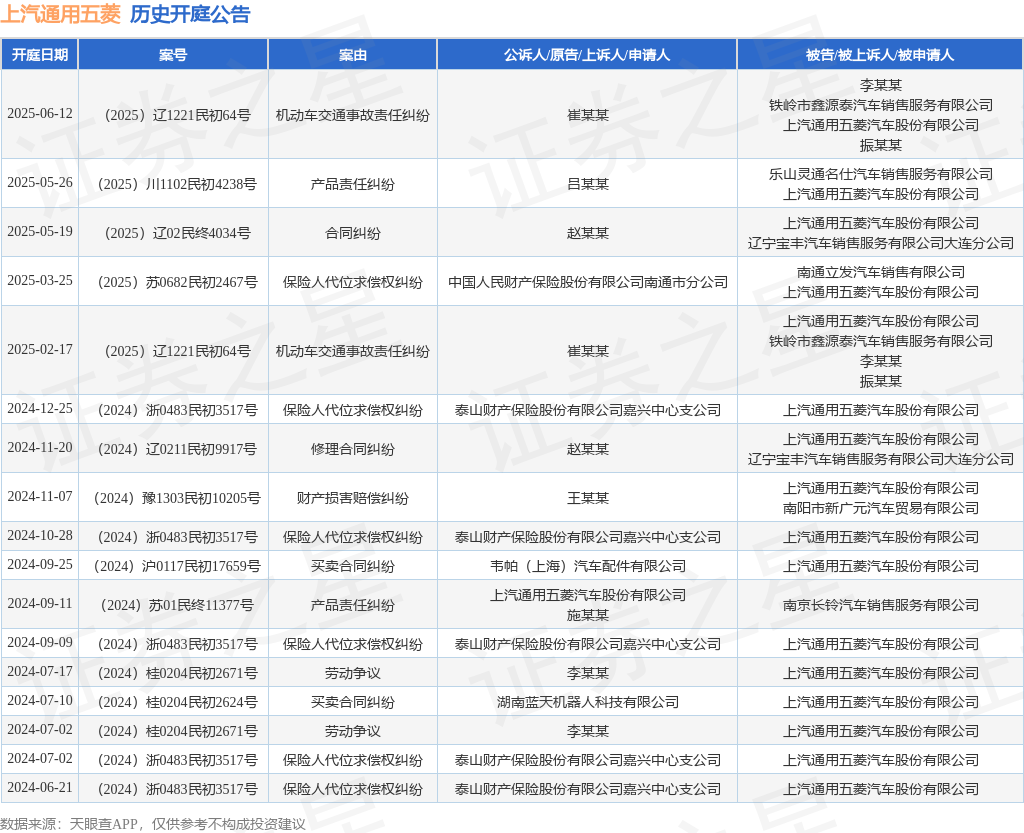The height and width of the screenshot is (833, 1024).
Task: Click case number (2025)辽02民终4034号
Action: pyautogui.click(x=176, y=233)
